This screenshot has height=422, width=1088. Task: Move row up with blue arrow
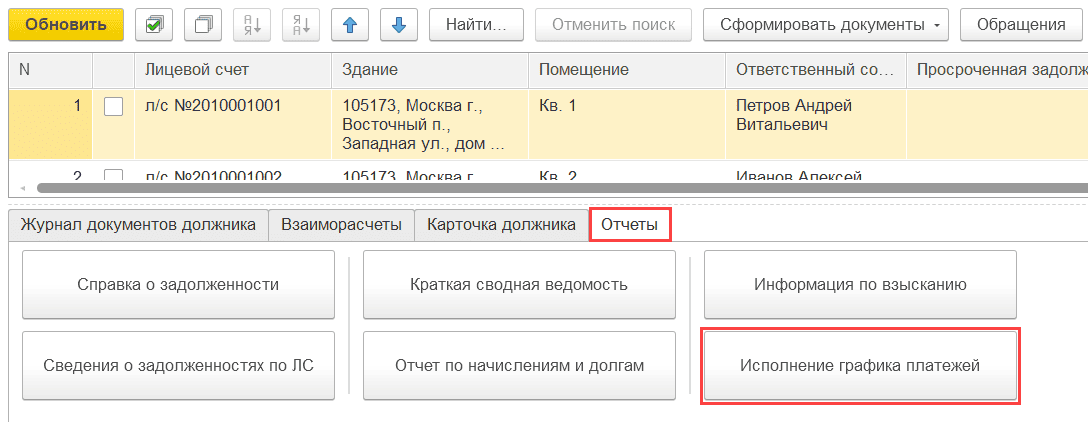(351, 25)
